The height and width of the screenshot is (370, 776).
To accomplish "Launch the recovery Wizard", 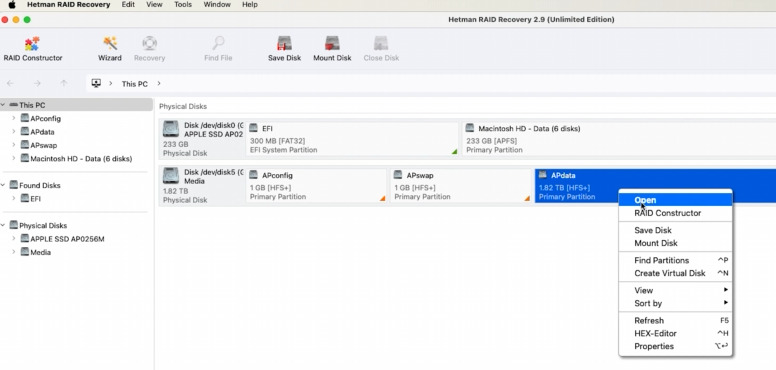I will [109, 49].
